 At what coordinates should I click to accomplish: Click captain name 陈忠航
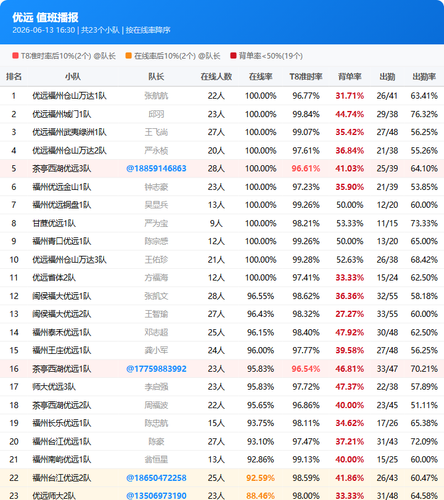(x=156, y=423)
